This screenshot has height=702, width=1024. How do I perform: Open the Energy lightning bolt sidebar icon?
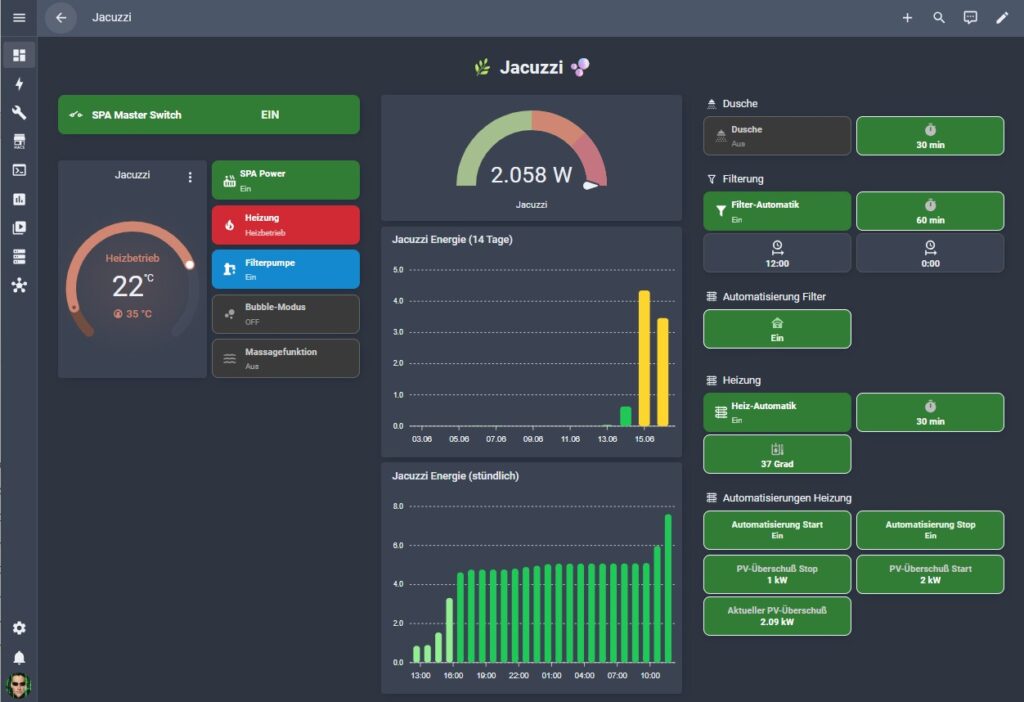tap(19, 84)
